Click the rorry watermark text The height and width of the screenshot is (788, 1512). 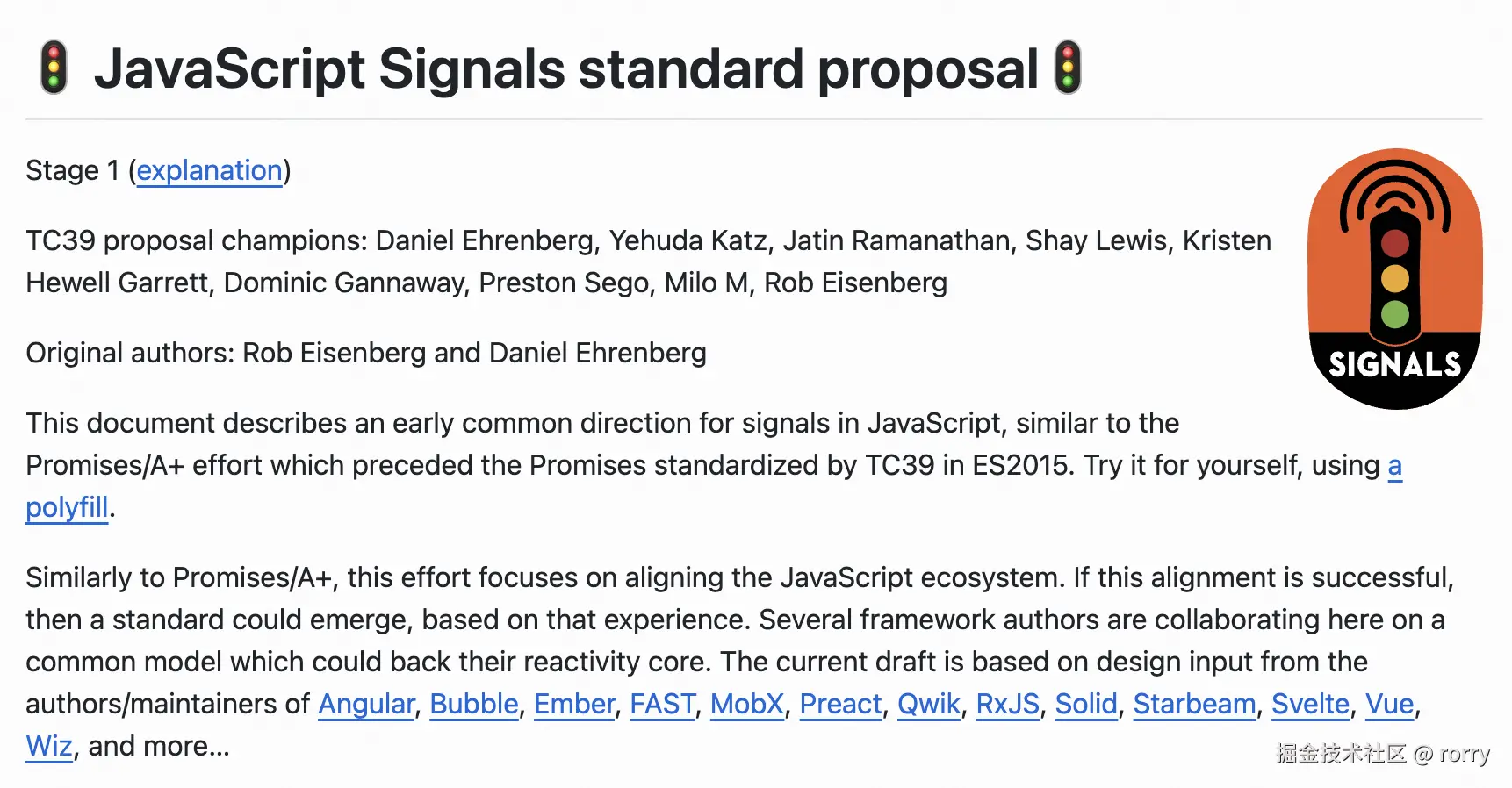[x=1464, y=754]
